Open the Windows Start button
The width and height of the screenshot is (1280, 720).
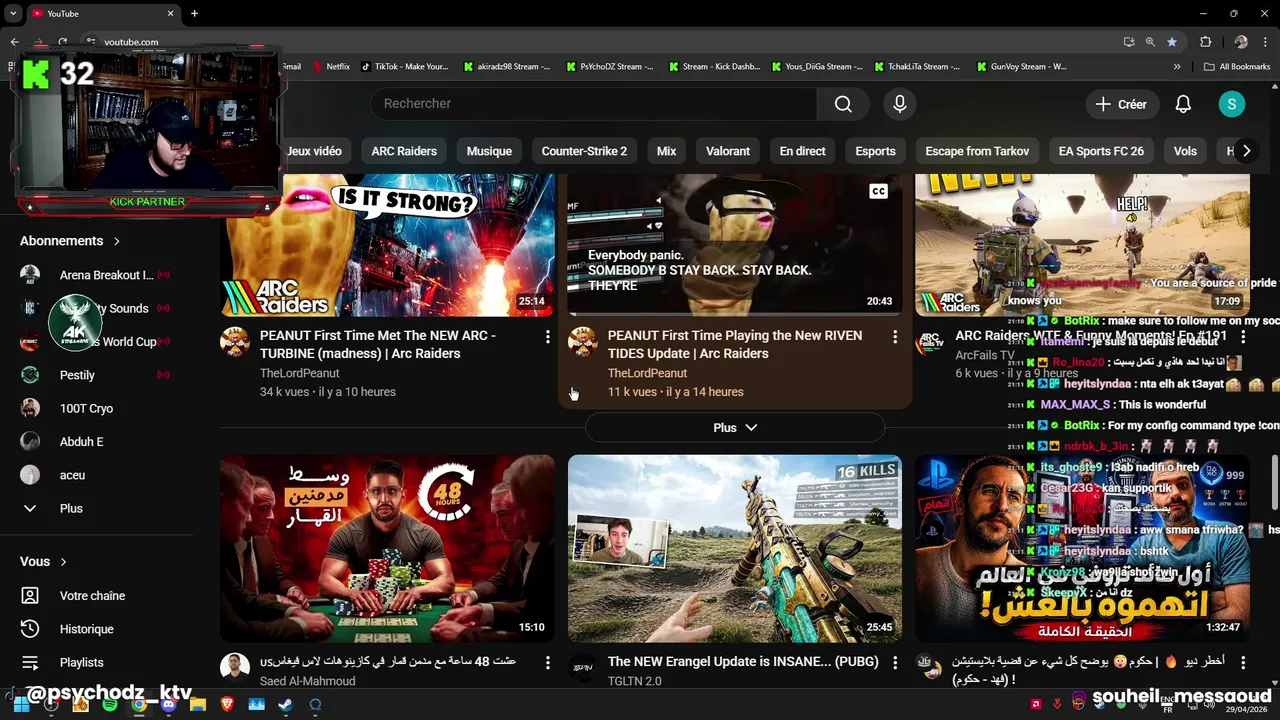pyautogui.click(x=20, y=705)
